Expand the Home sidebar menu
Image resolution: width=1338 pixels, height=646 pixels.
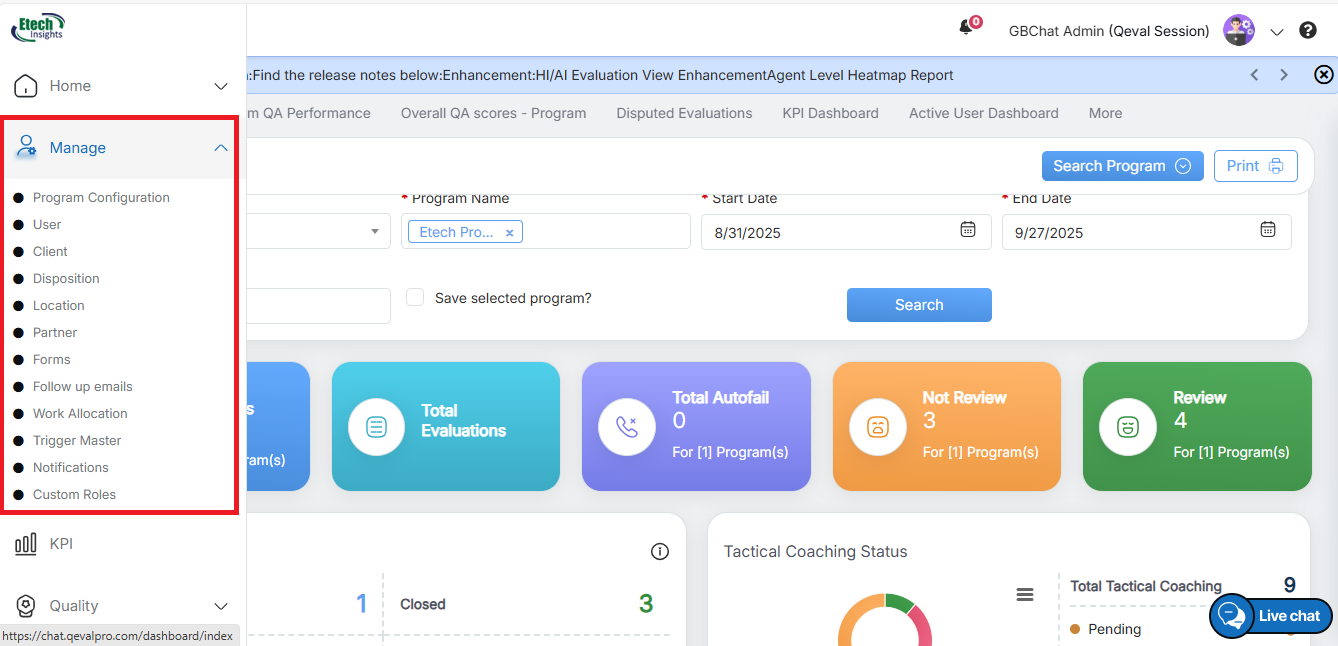tap(221, 87)
